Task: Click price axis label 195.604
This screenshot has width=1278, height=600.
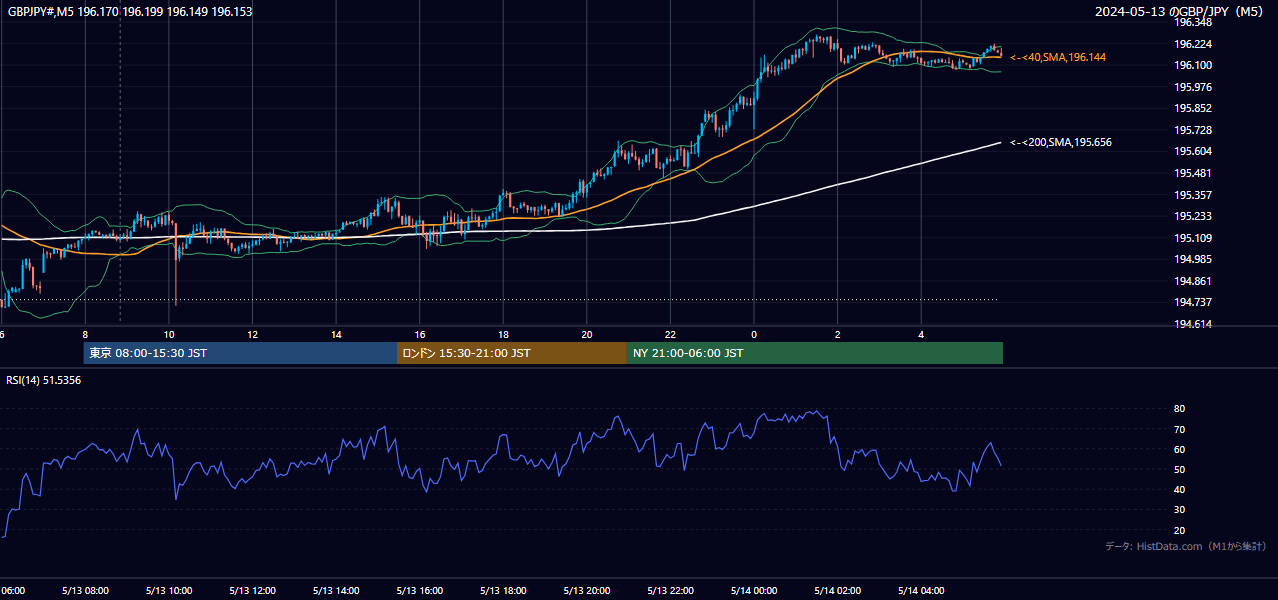Action: tap(1193, 151)
